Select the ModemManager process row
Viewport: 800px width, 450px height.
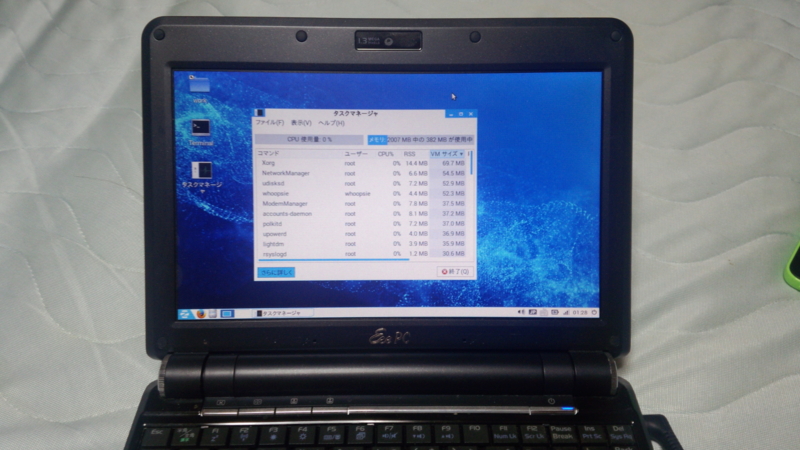(x=361, y=204)
